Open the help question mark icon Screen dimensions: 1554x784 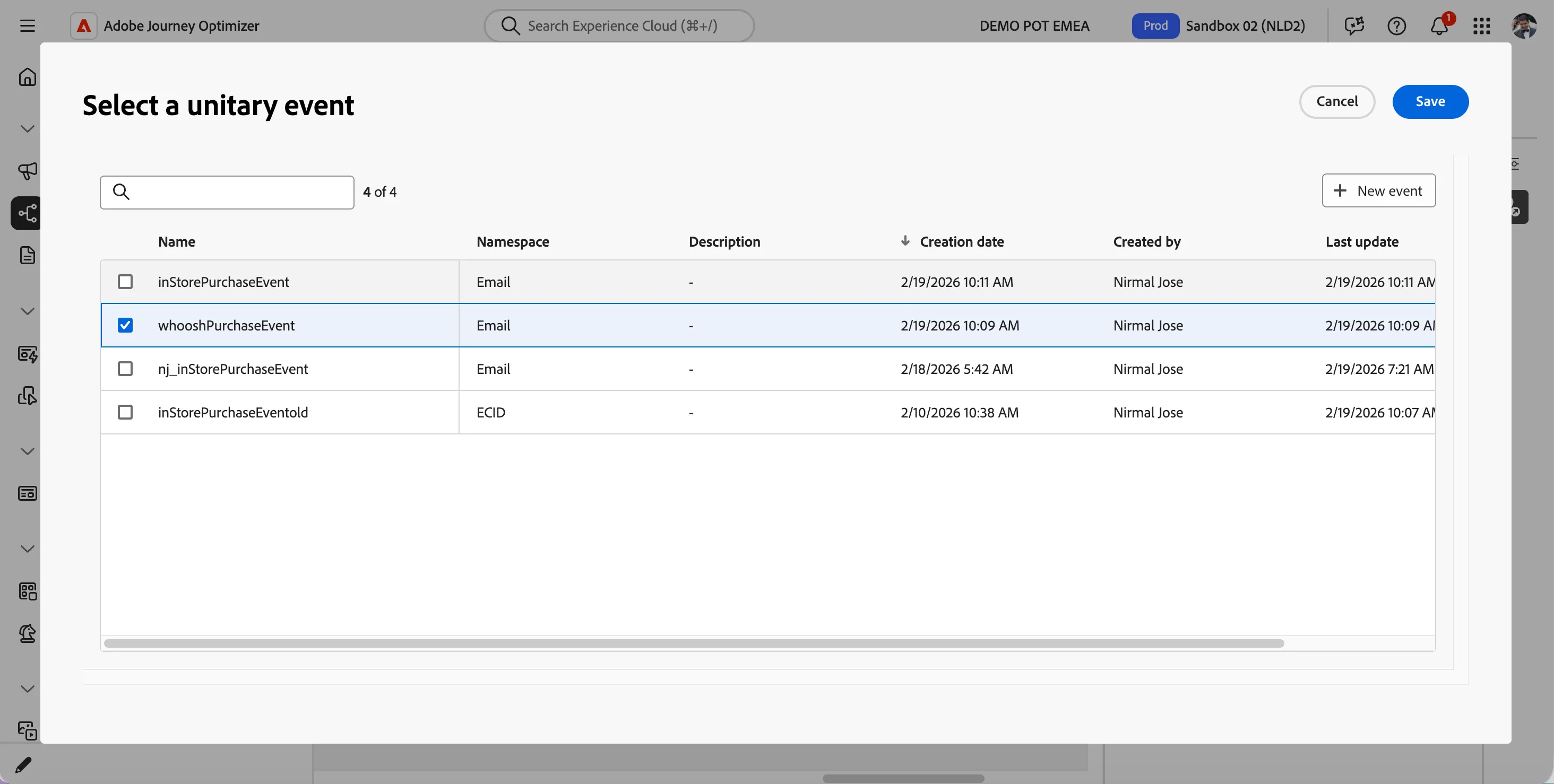[x=1396, y=26]
